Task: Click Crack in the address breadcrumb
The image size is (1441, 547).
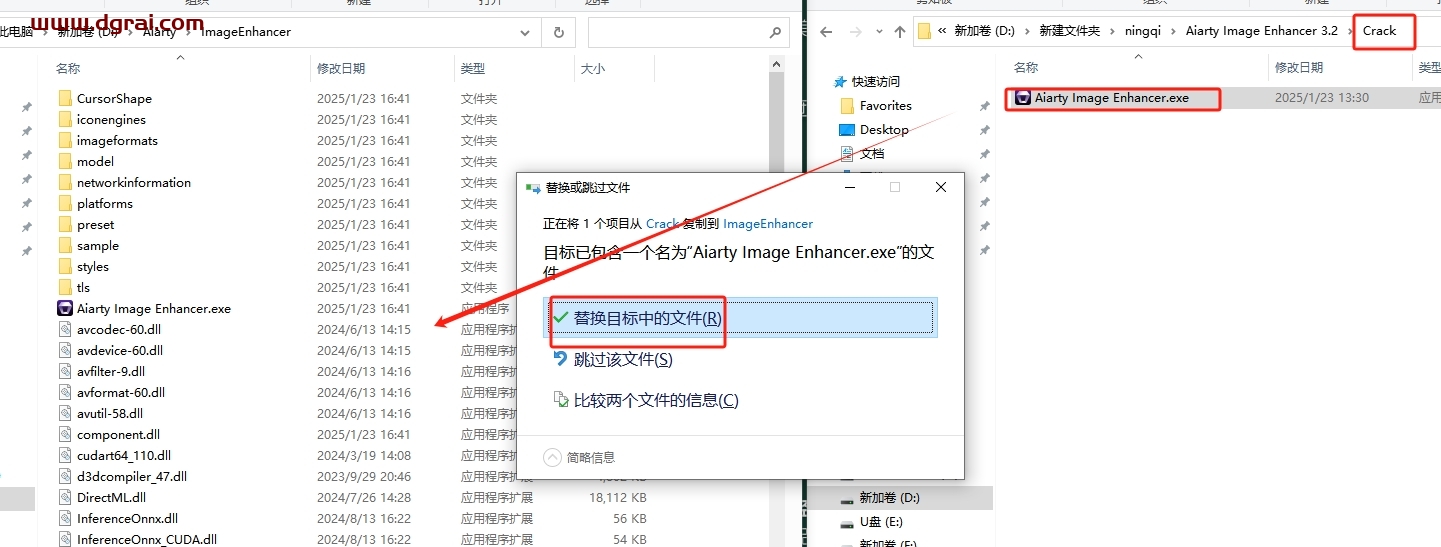Action: [1379, 31]
